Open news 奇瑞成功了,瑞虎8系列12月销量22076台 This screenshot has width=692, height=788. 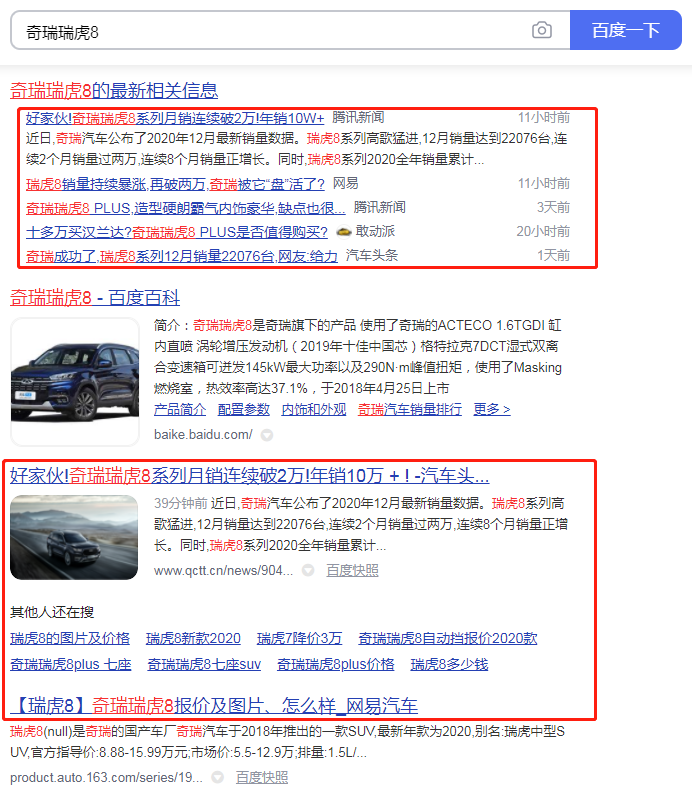pyautogui.click(x=181, y=256)
